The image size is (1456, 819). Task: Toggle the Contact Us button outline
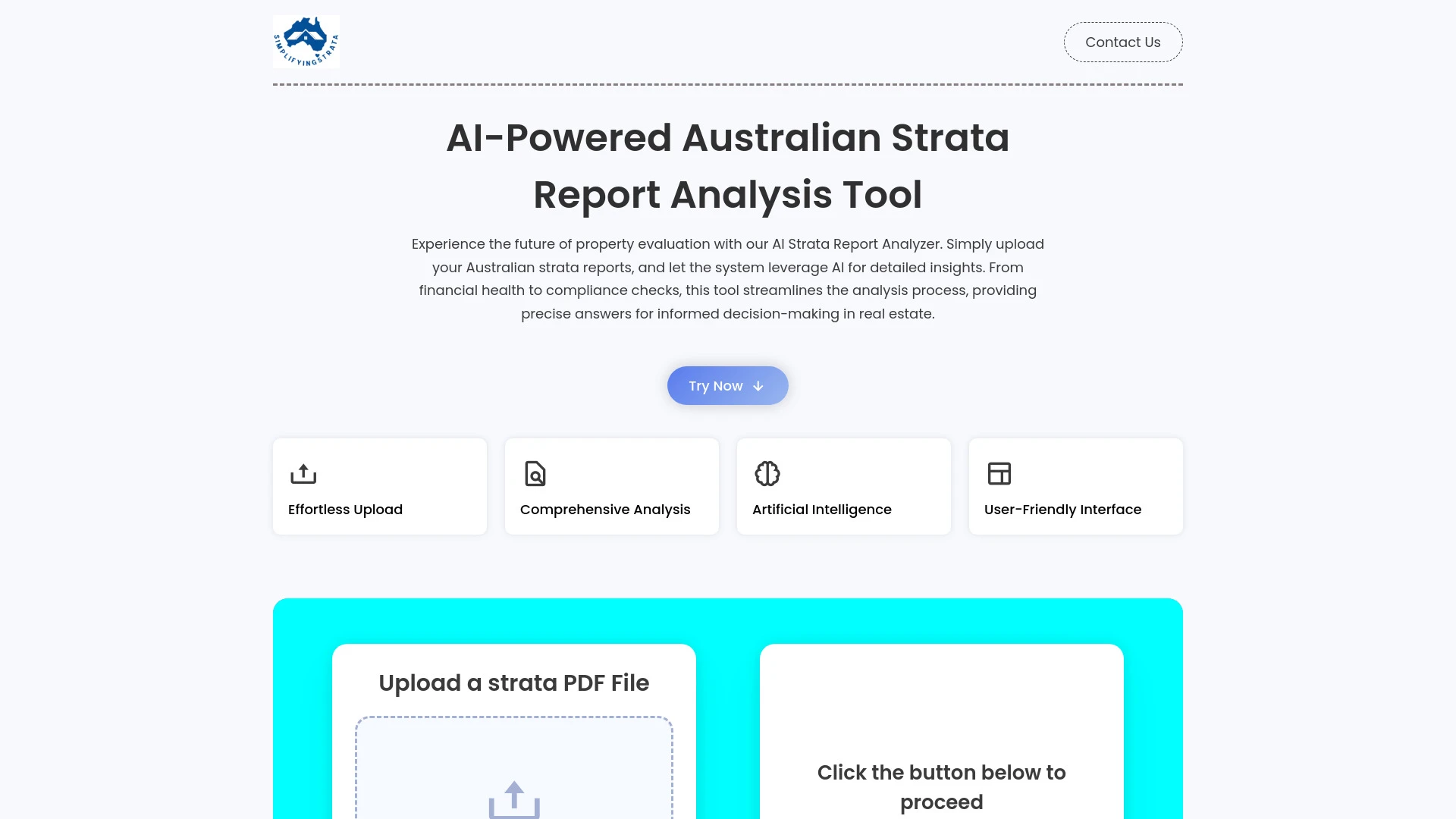[x=1122, y=42]
